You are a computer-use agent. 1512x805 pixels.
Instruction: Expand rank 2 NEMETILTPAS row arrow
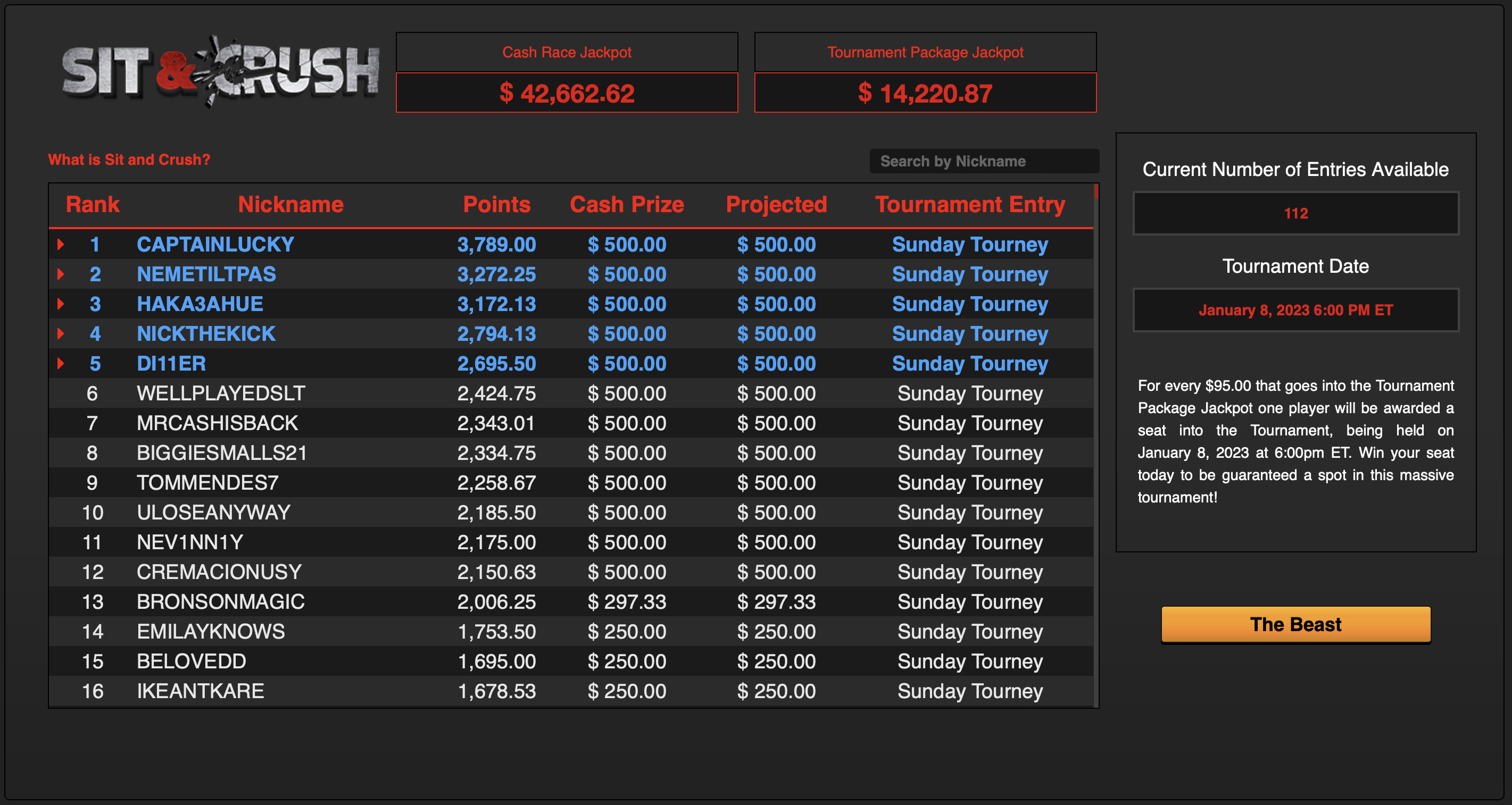click(61, 274)
